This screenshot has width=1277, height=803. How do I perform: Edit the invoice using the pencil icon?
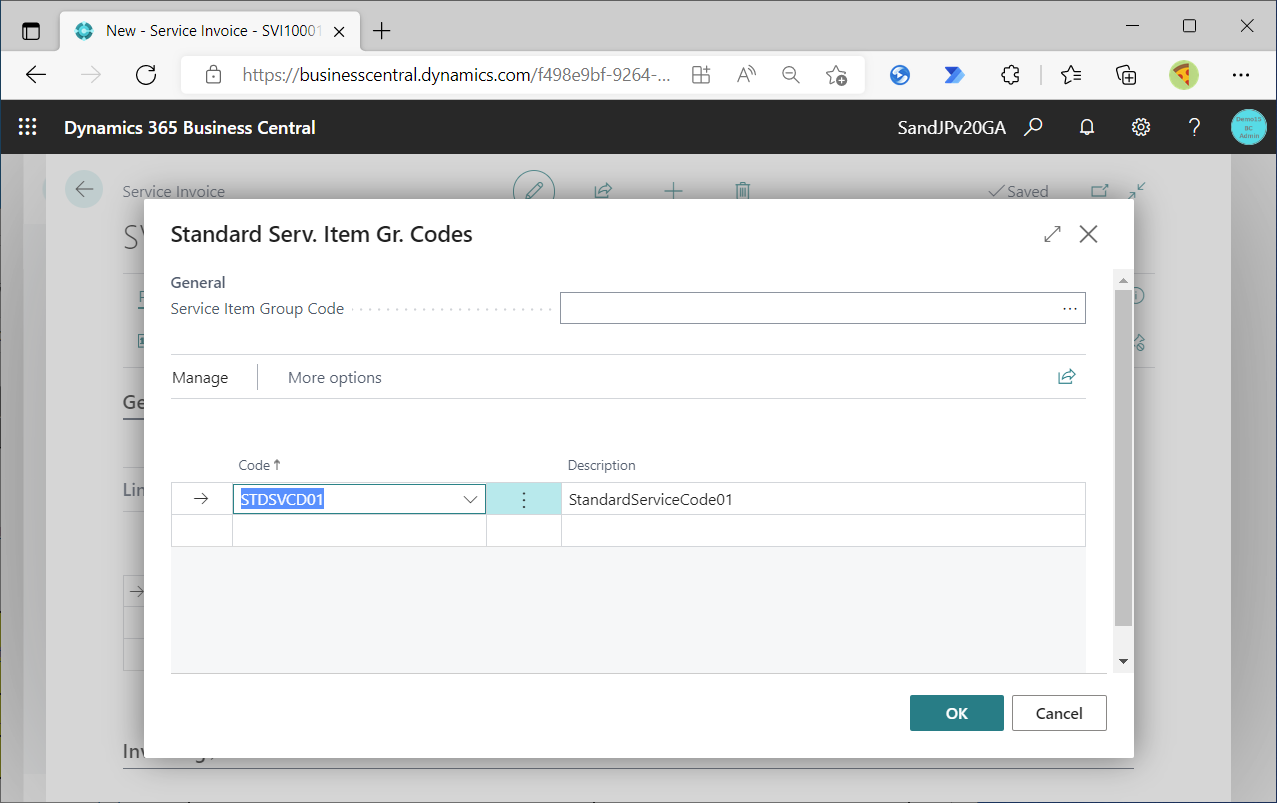[x=533, y=190]
